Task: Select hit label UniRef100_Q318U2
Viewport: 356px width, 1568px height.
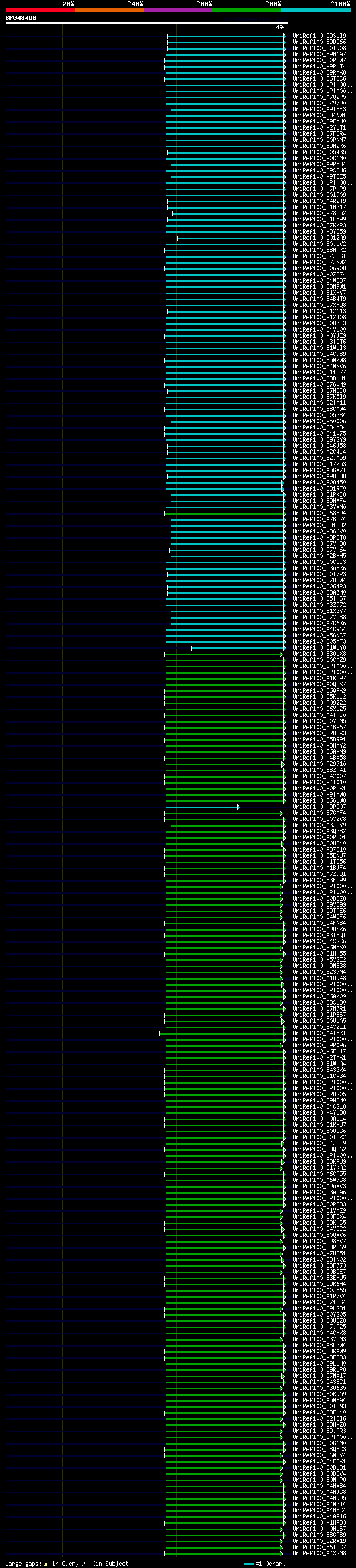Action: (x=319, y=526)
